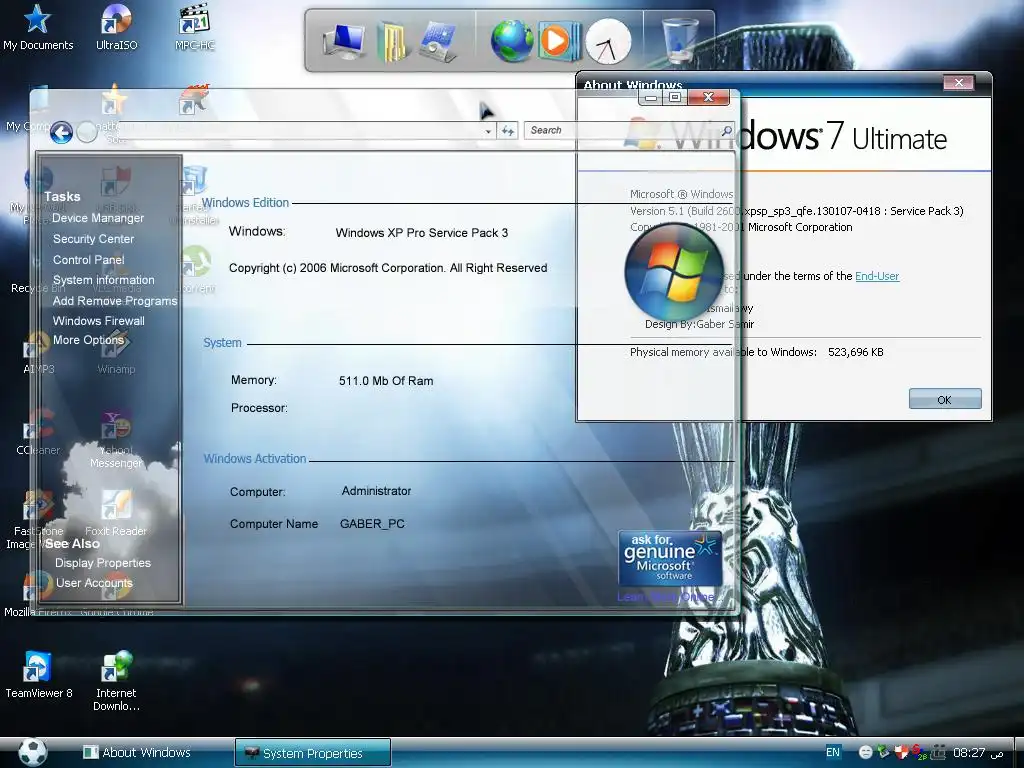Open Windows Firewall from Tasks
The width and height of the screenshot is (1024, 768).
pos(99,321)
